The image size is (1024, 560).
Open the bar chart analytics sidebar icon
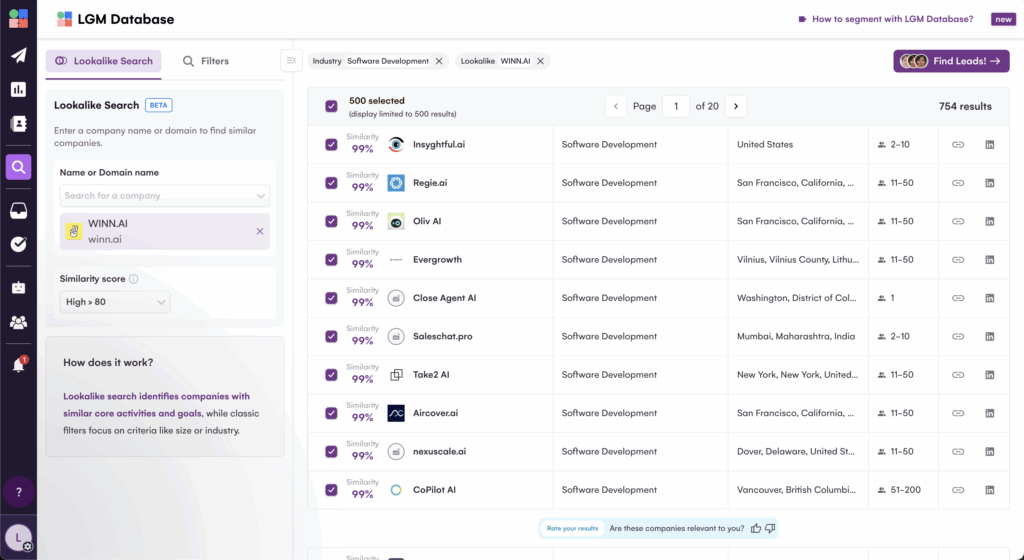coord(18,89)
